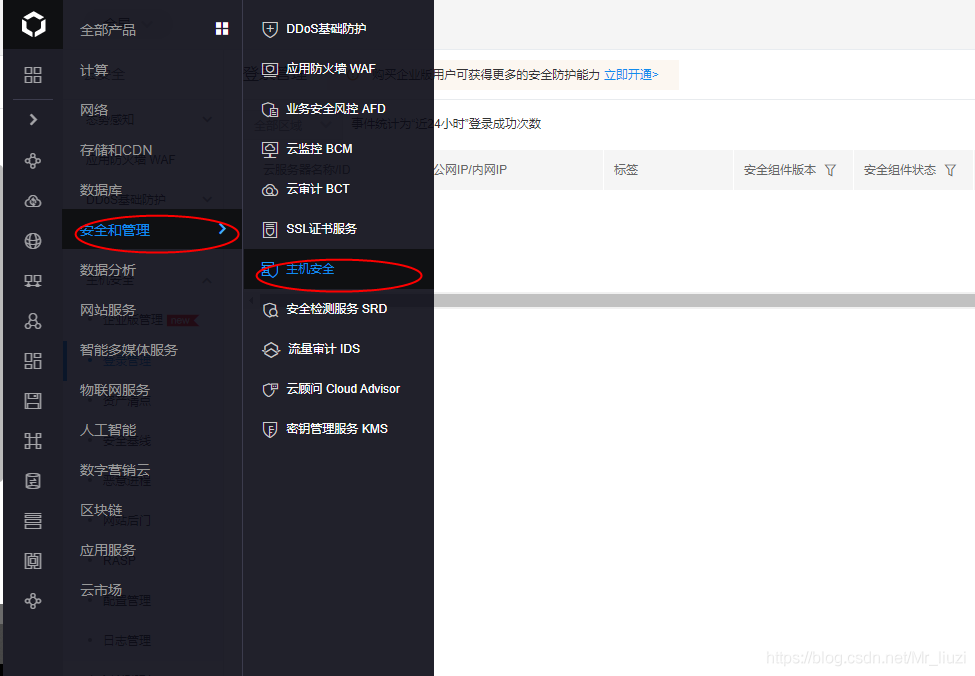This screenshot has width=975, height=676.
Task: Click the 流量审计 IDS icon
Action: [x=270, y=350]
